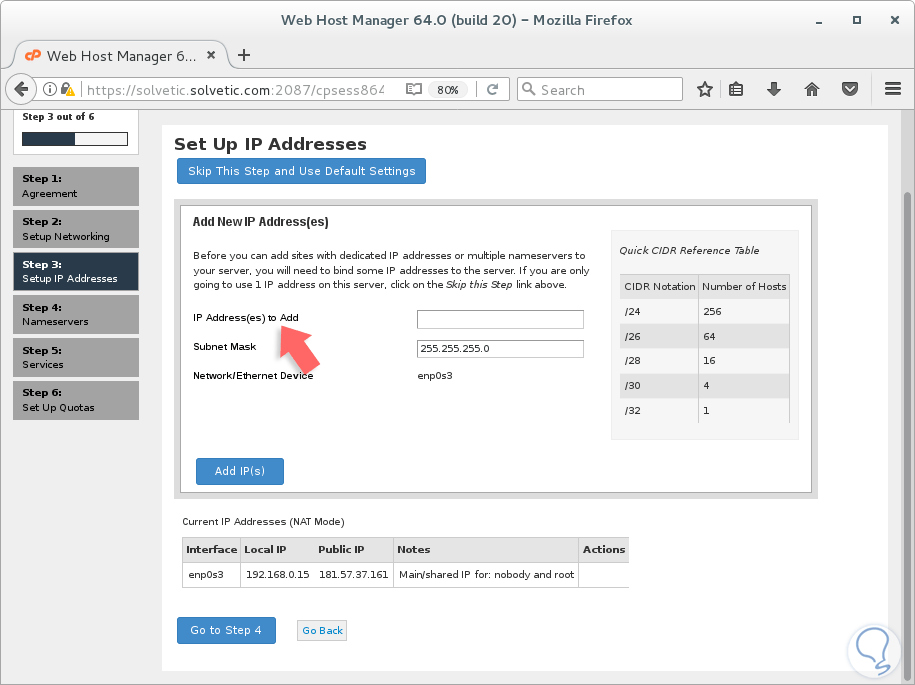Go to Firefox home page icon

812,89
